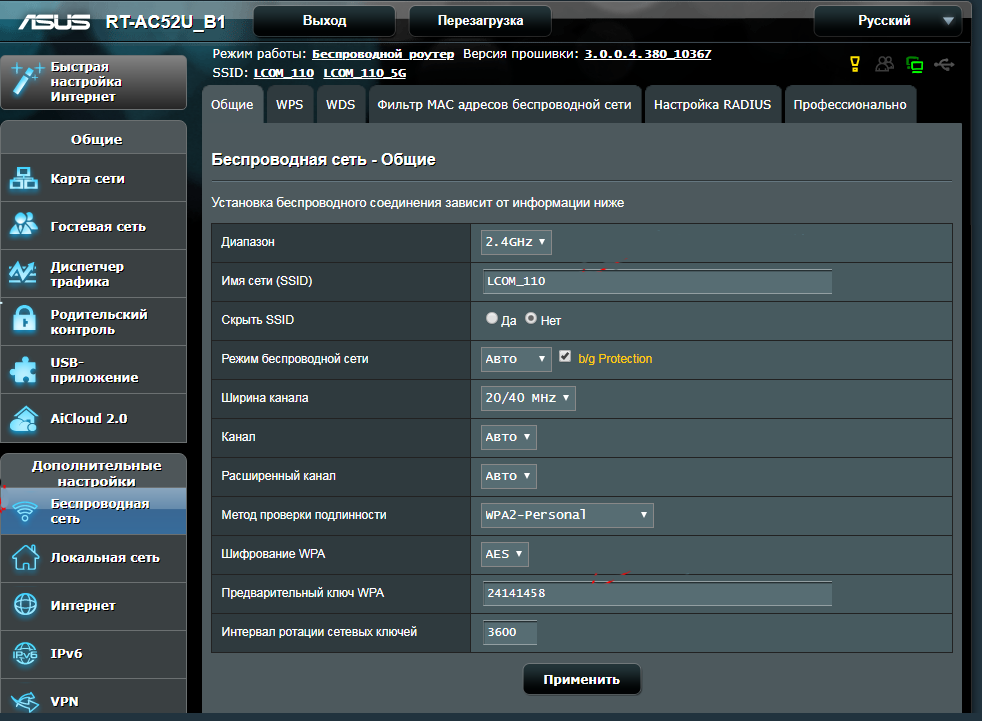Select the Родительский контроль padlock icon
The image size is (982, 721).
pyautogui.click(x=24, y=321)
